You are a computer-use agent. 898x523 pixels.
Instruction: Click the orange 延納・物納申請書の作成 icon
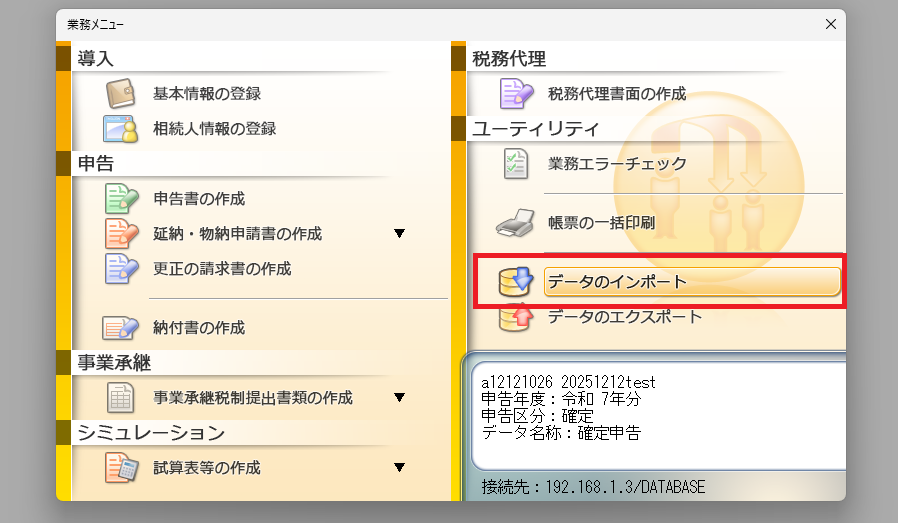coord(121,234)
